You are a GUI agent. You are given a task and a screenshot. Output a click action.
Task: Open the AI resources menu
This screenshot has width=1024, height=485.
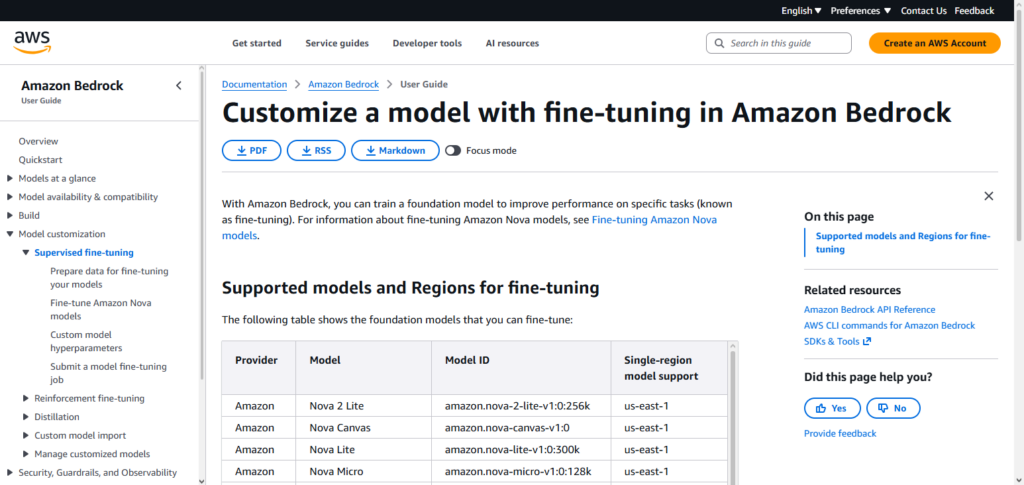[x=512, y=43]
